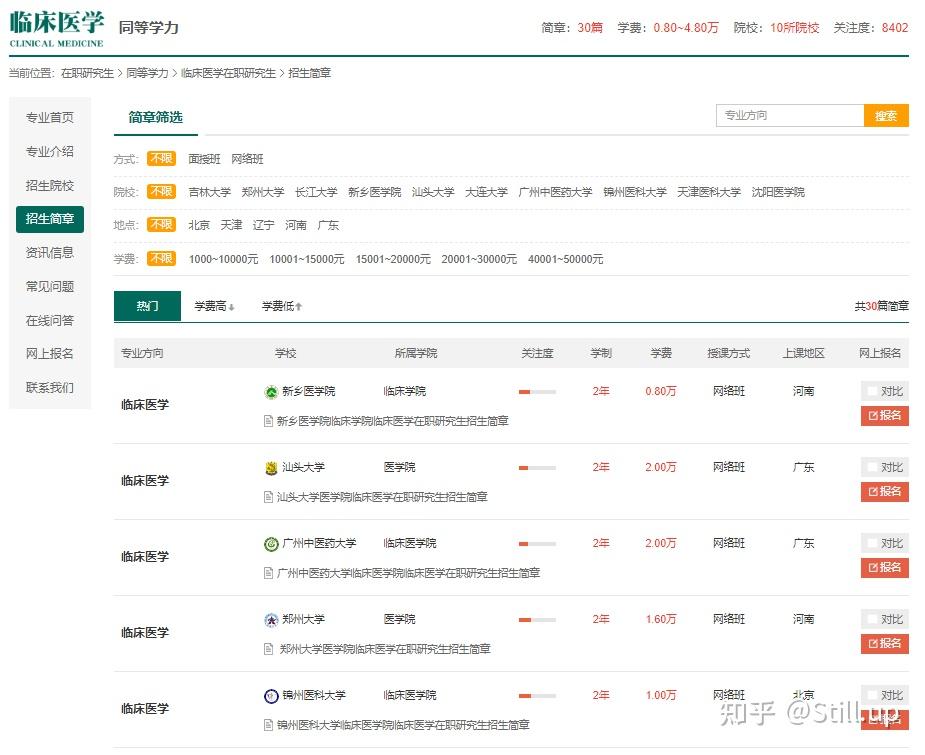Open 联系我们 in the sidebar
The image size is (925, 755).
50,388
